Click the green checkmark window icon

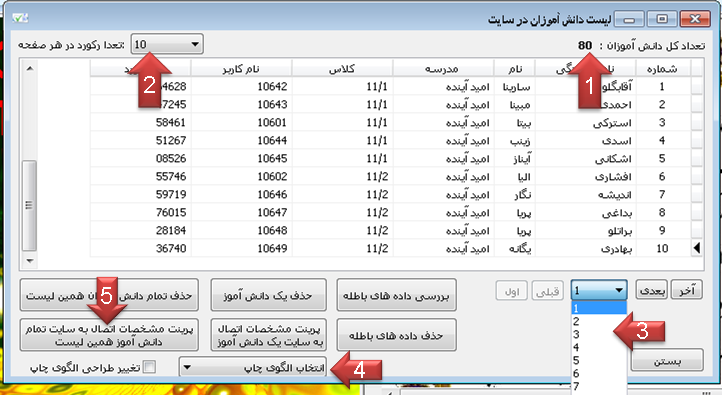coord(20,18)
